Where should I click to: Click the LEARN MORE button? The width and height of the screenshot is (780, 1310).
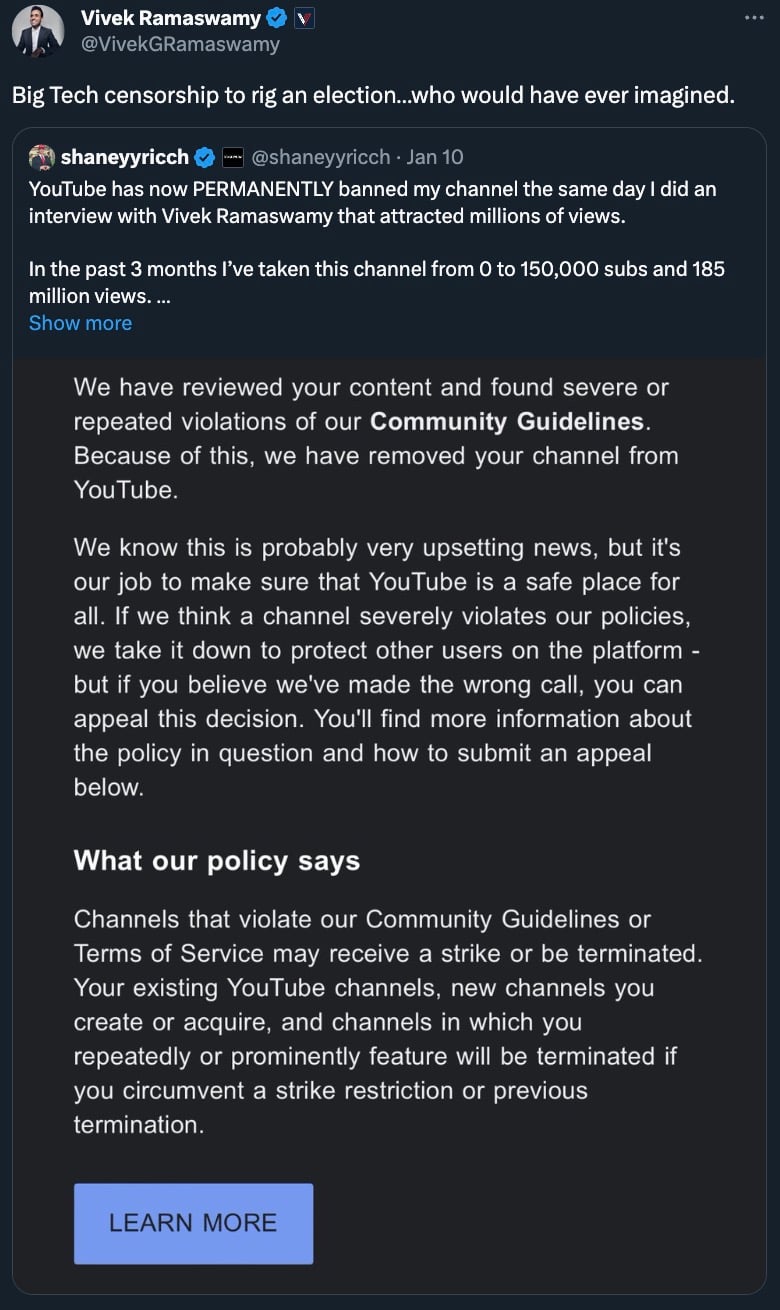coord(193,1223)
